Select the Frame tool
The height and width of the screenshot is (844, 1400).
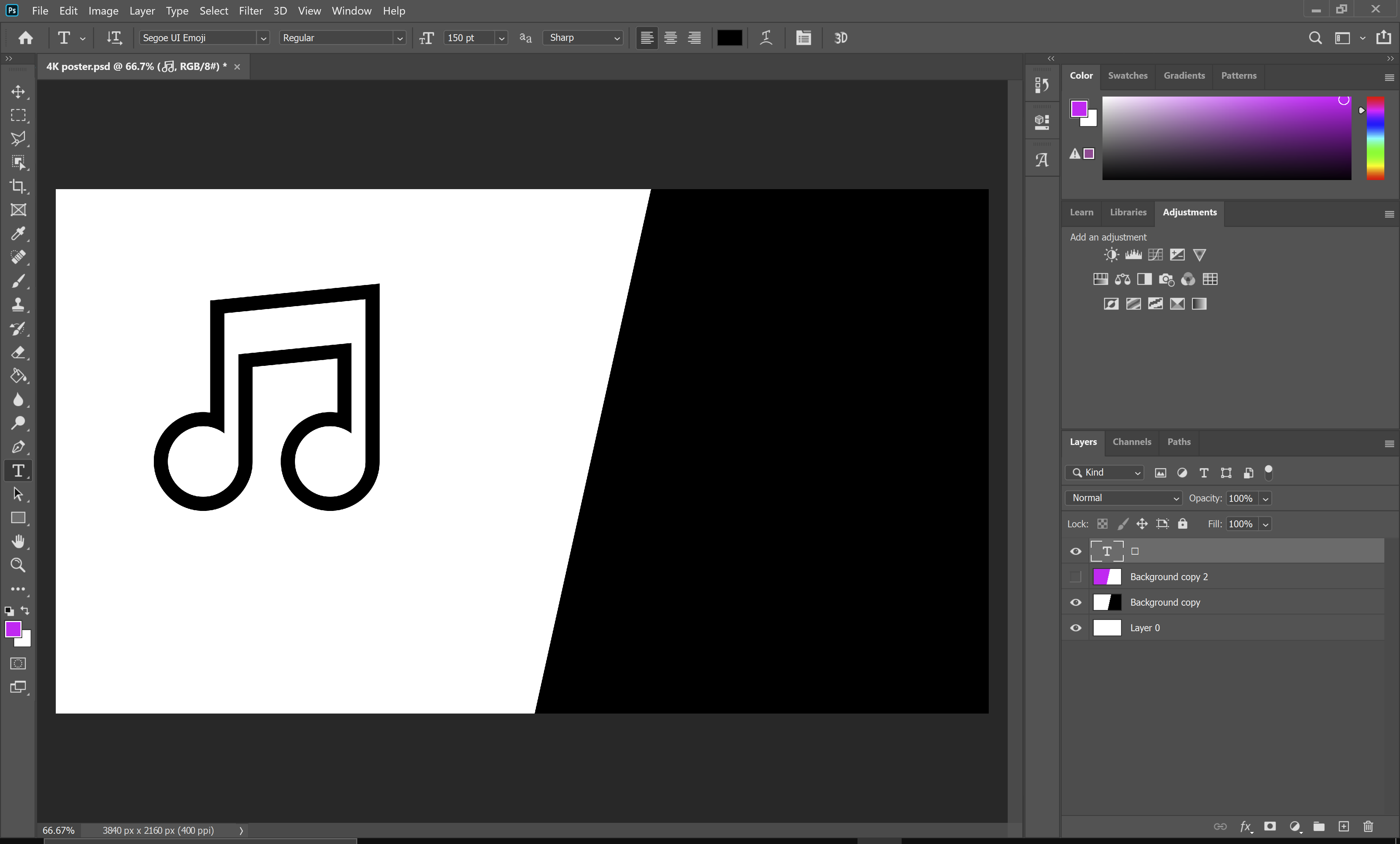pos(18,210)
